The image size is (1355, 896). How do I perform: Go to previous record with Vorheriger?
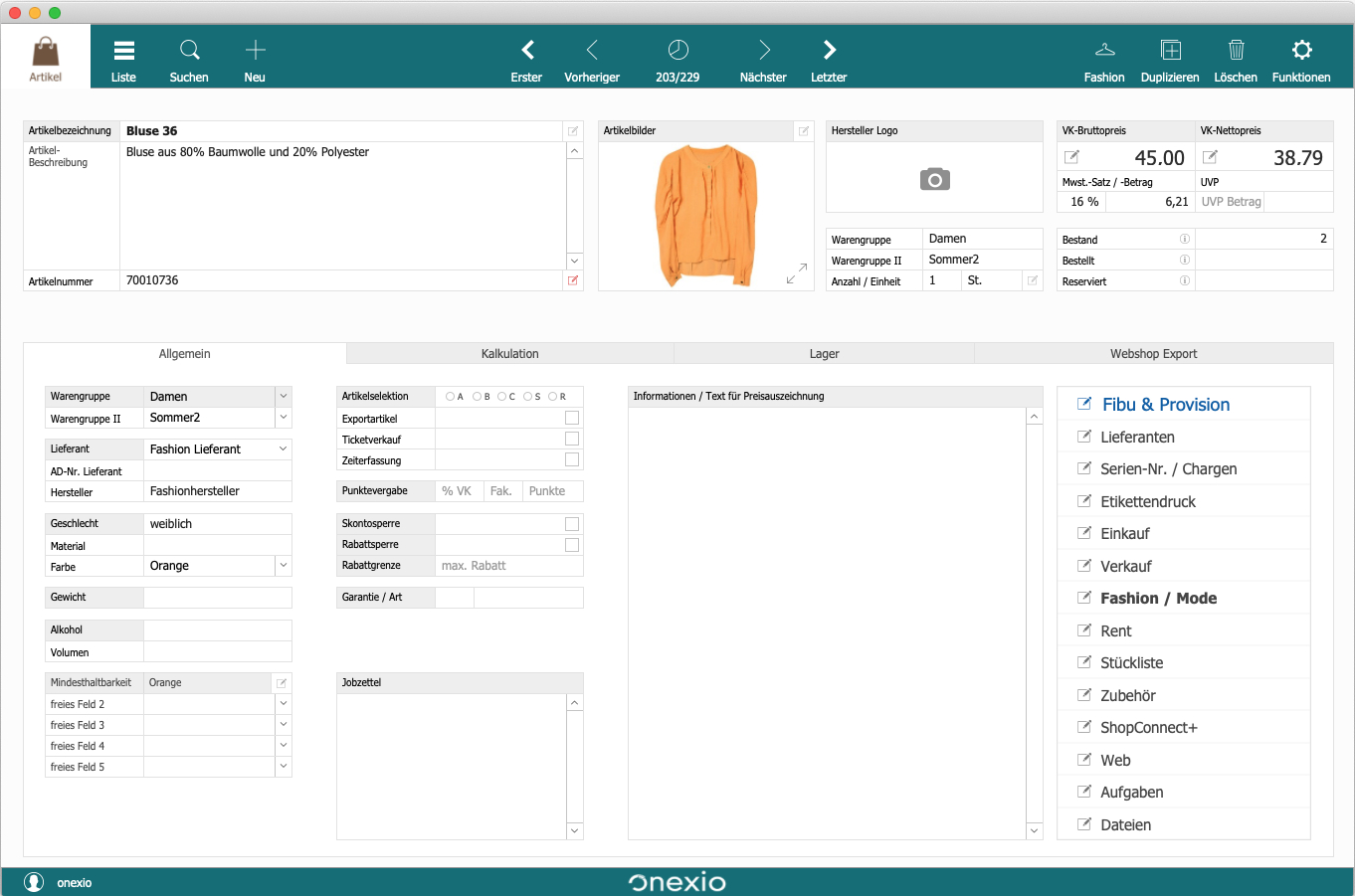tap(592, 60)
